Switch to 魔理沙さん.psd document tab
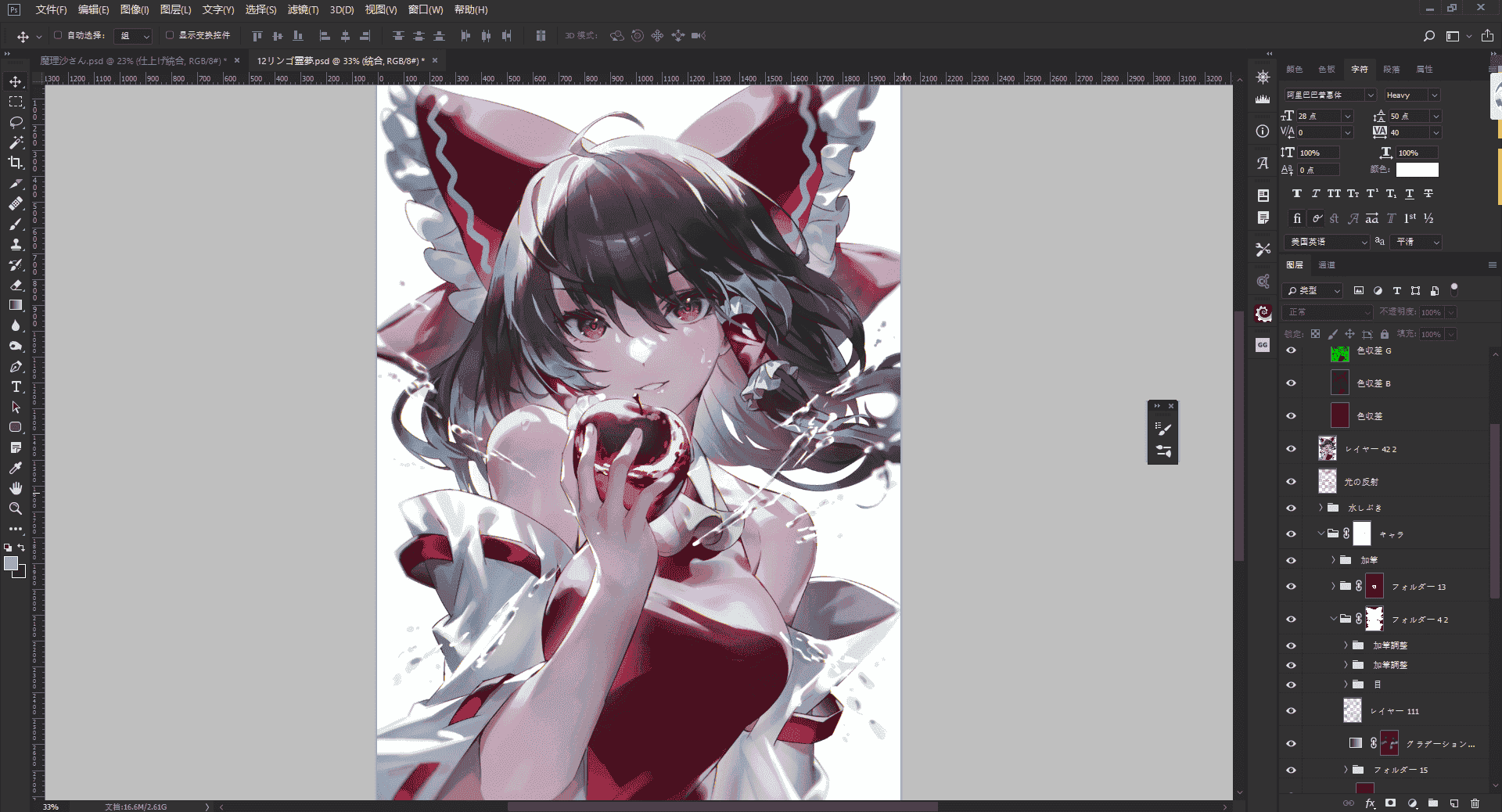 (133, 60)
